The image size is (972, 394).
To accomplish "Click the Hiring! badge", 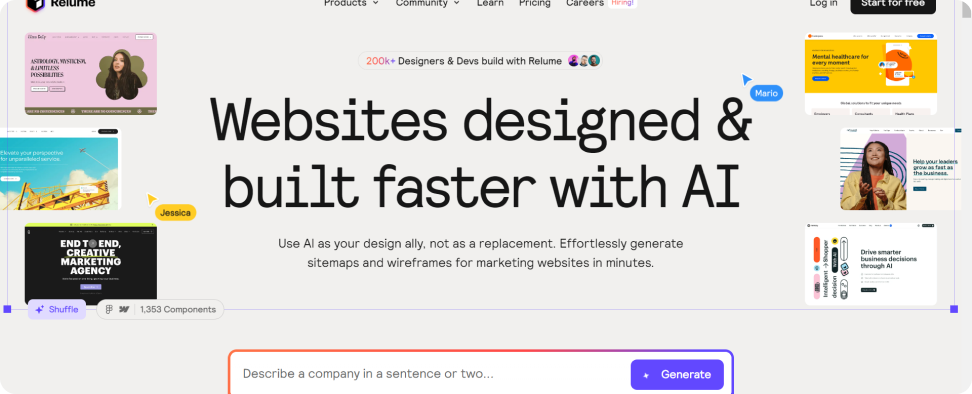I will (x=622, y=3).
